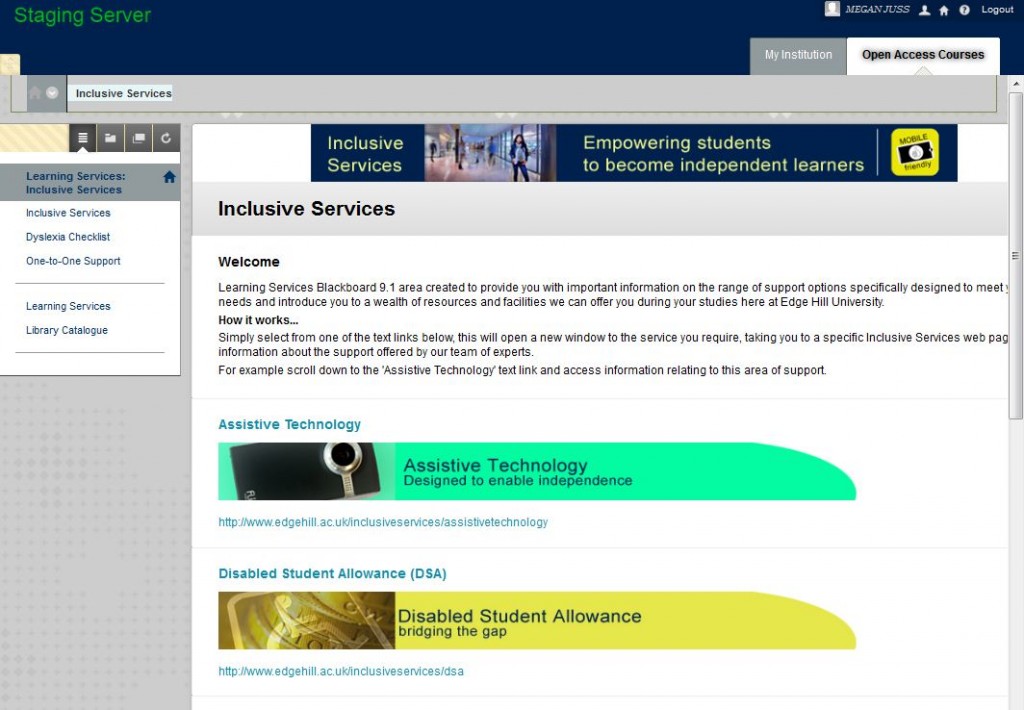Select the Open Access Courses tab
This screenshot has height=710, width=1024.
pyautogui.click(x=923, y=56)
